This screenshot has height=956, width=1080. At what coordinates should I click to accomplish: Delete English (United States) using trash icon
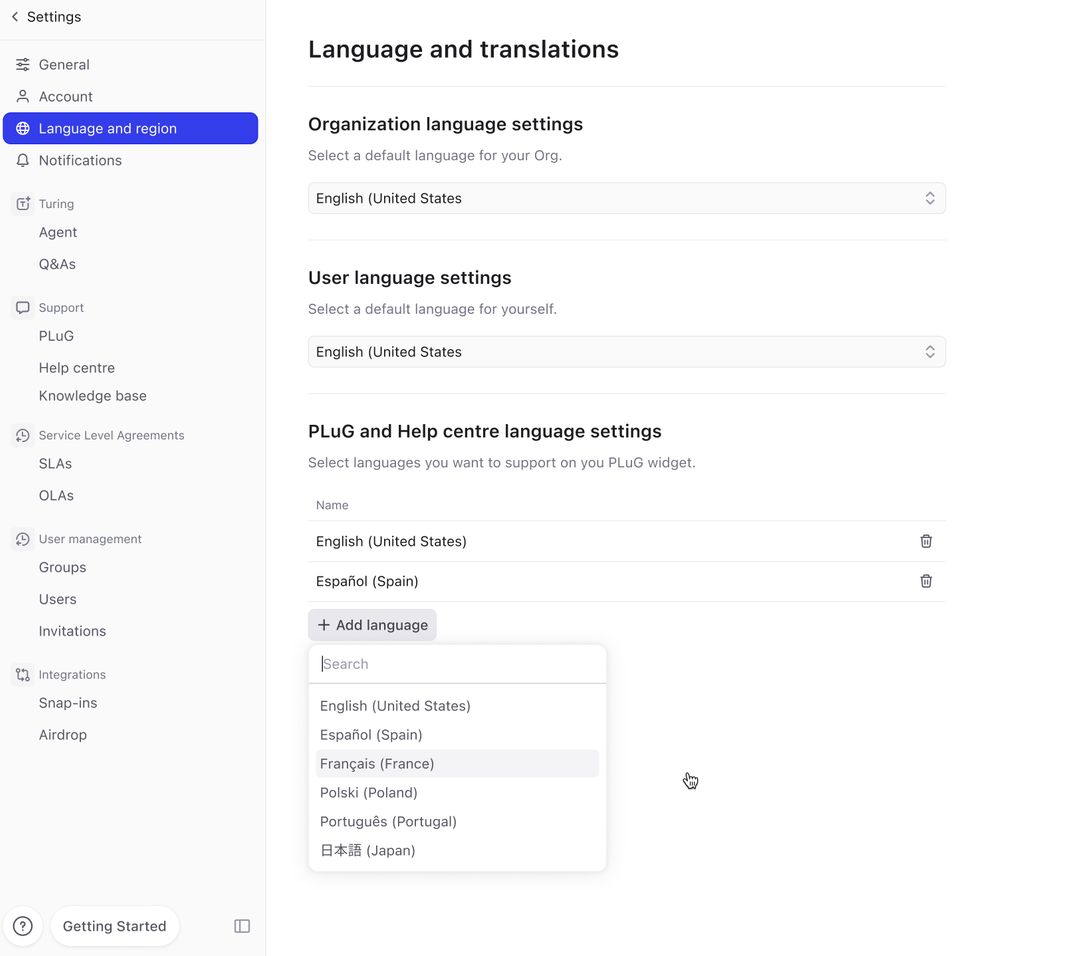925,540
